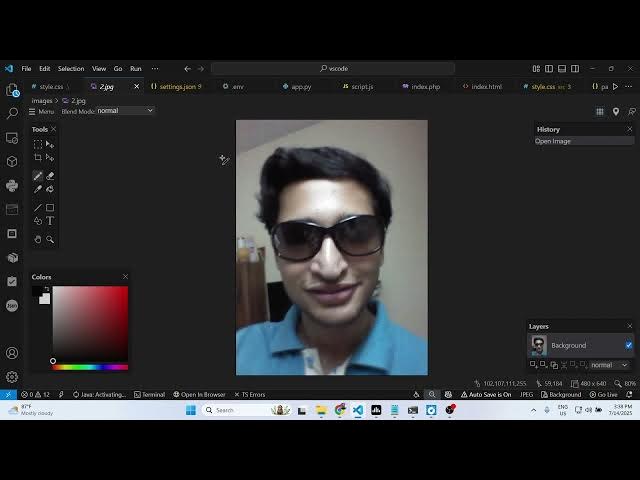Open the Manage gear icon
This screenshot has height=480, width=640.
(x=12, y=376)
